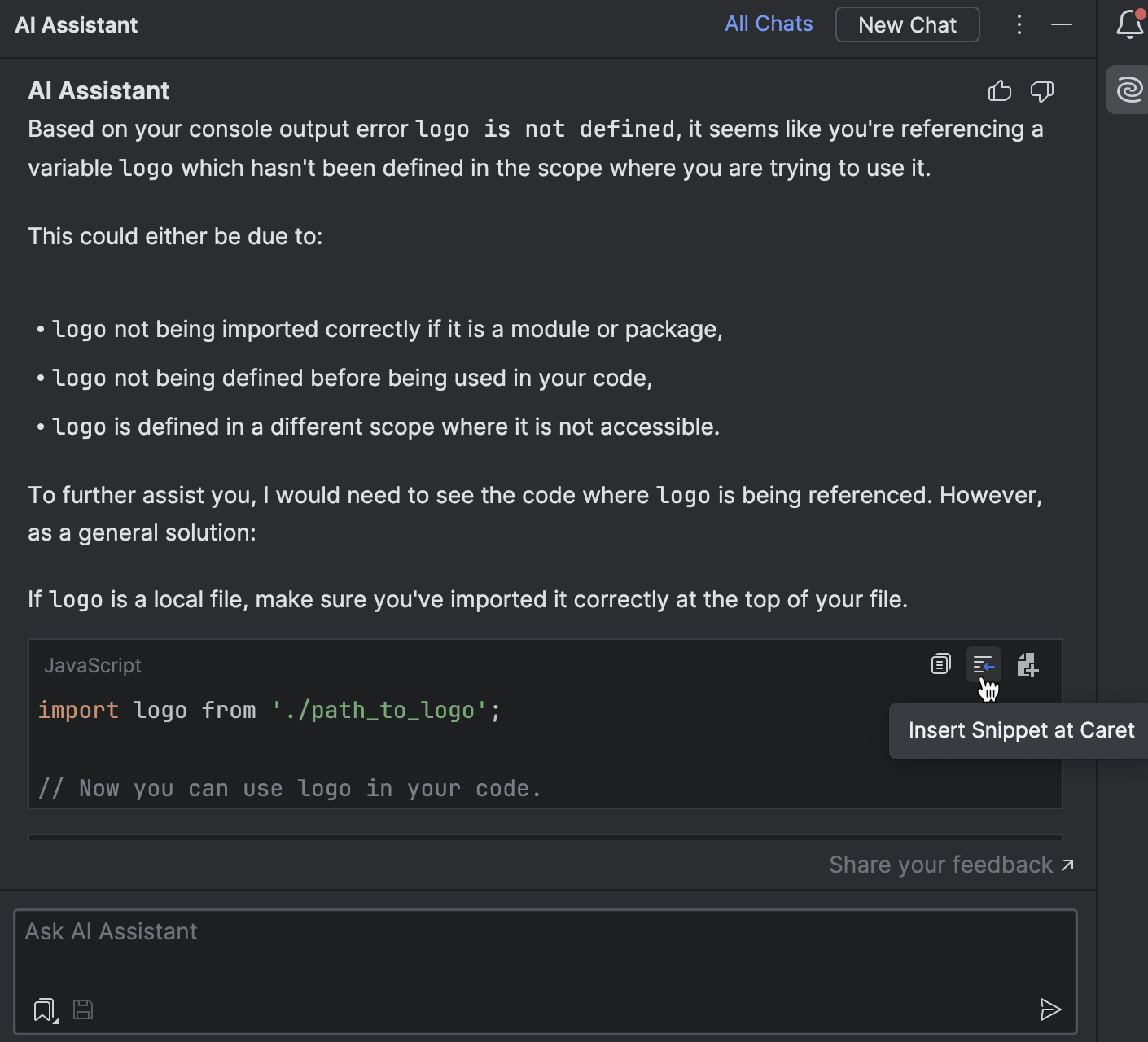Screen dimensions: 1148x1042
Task: Copy the JavaScript code snippet
Action: coord(940,664)
